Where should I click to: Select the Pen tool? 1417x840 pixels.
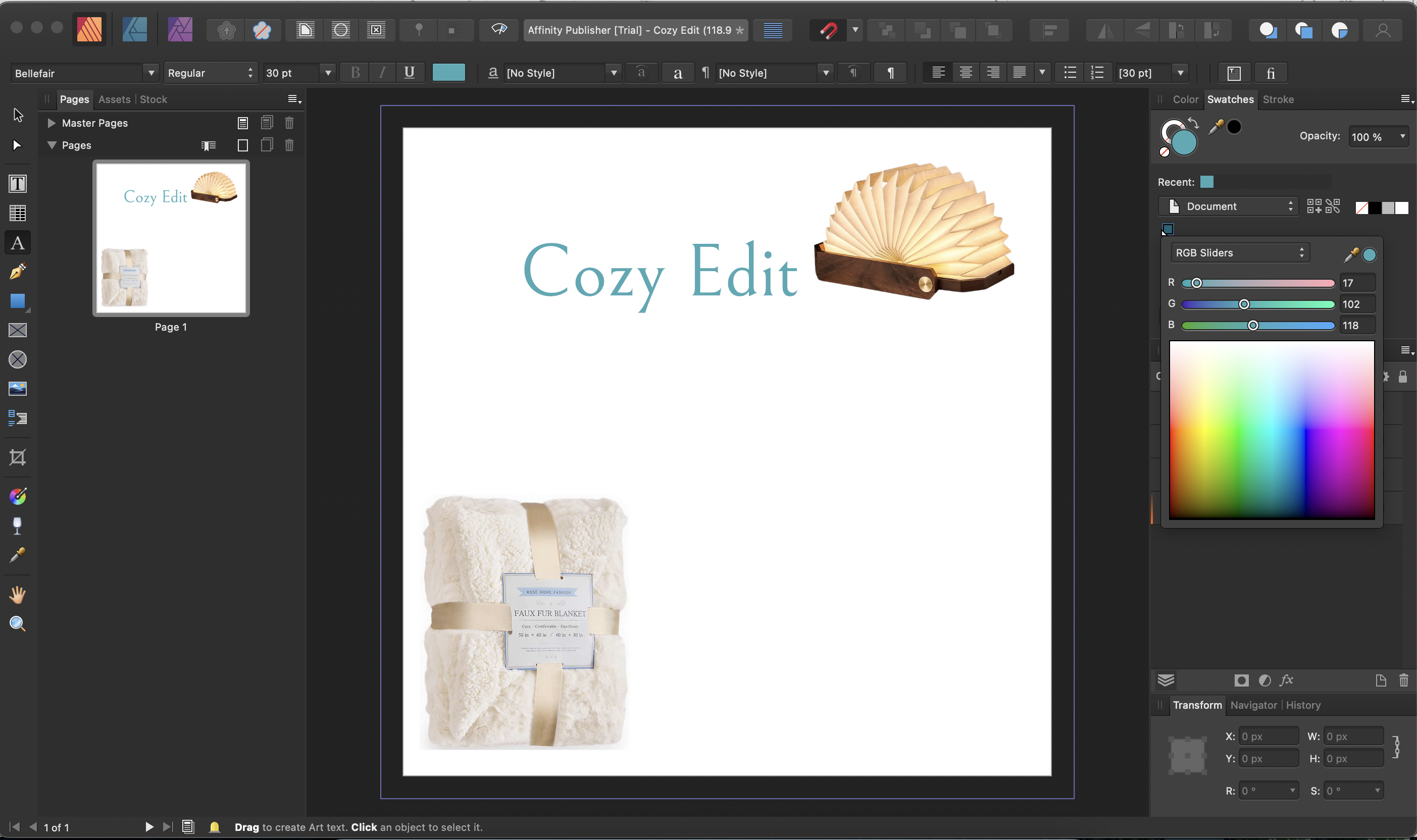point(18,272)
